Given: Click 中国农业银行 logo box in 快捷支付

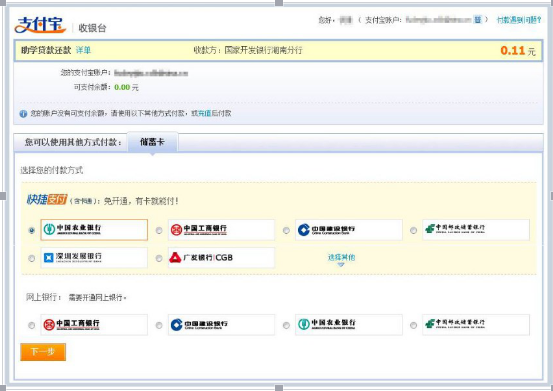Looking at the screenshot, I should coord(94,230).
